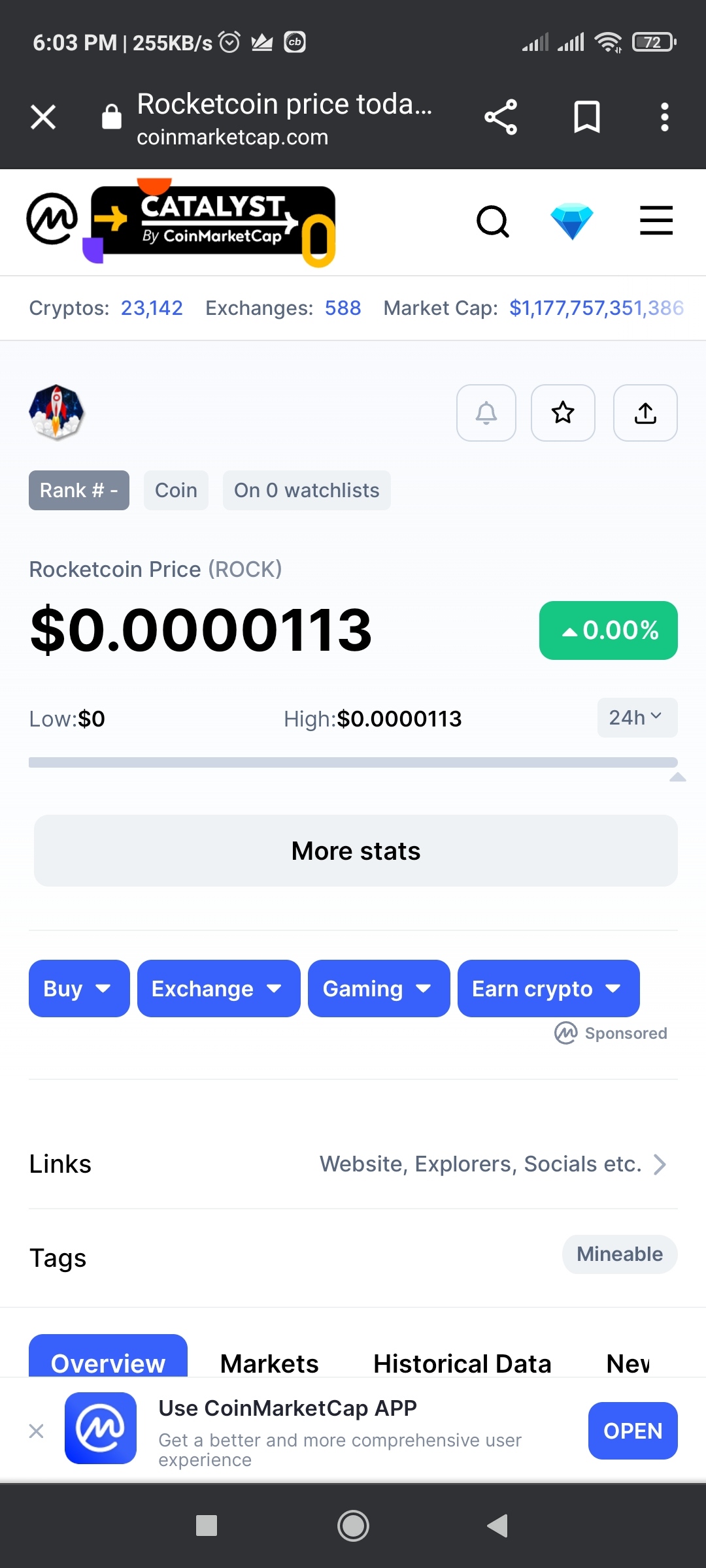This screenshot has height=1568, width=706.
Task: Open the Exchange dropdown
Action: 218,988
